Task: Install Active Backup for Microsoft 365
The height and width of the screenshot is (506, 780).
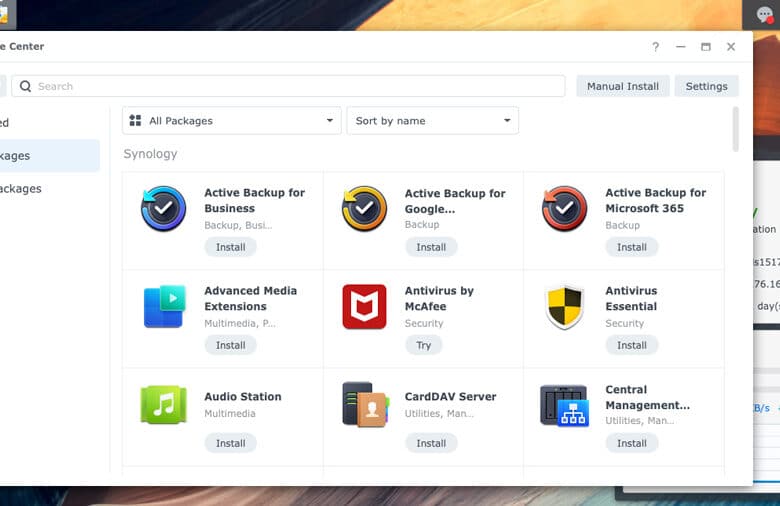Action: pos(632,247)
